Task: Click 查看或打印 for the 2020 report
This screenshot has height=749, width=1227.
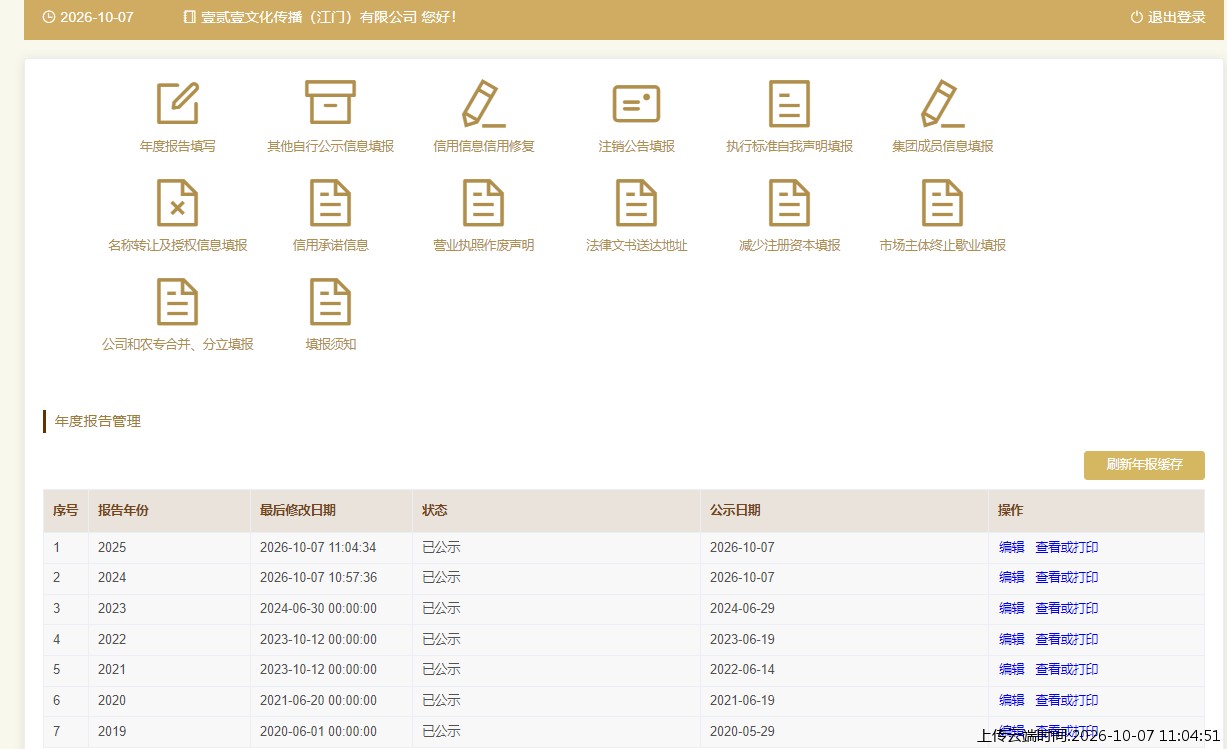Action: point(1067,700)
